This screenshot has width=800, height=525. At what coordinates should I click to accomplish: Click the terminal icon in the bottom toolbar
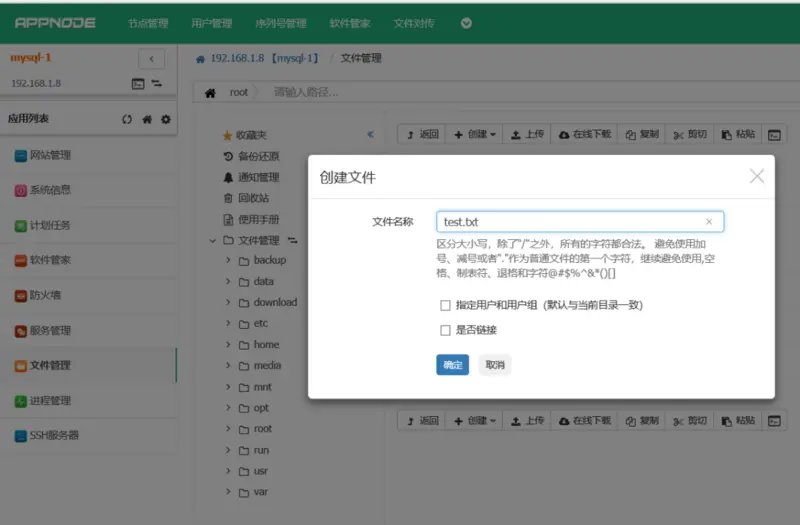pyautogui.click(x=774, y=421)
